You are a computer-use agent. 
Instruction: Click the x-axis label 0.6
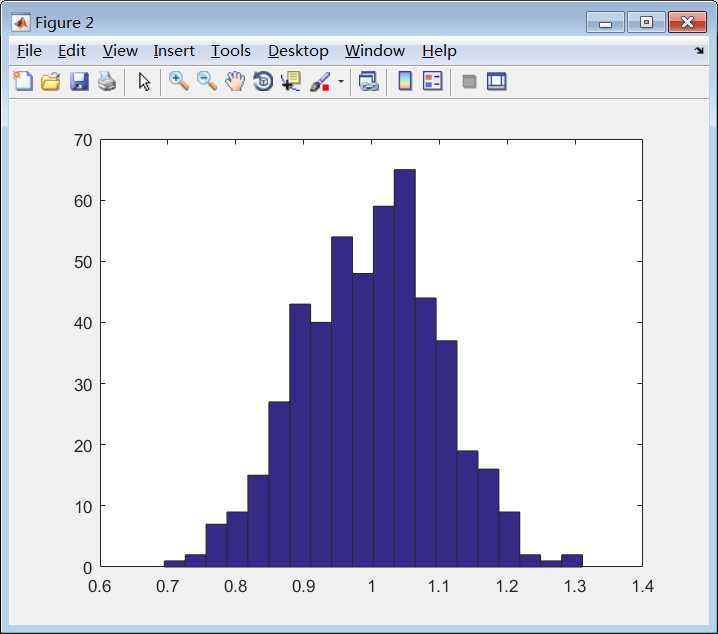pyautogui.click(x=99, y=586)
